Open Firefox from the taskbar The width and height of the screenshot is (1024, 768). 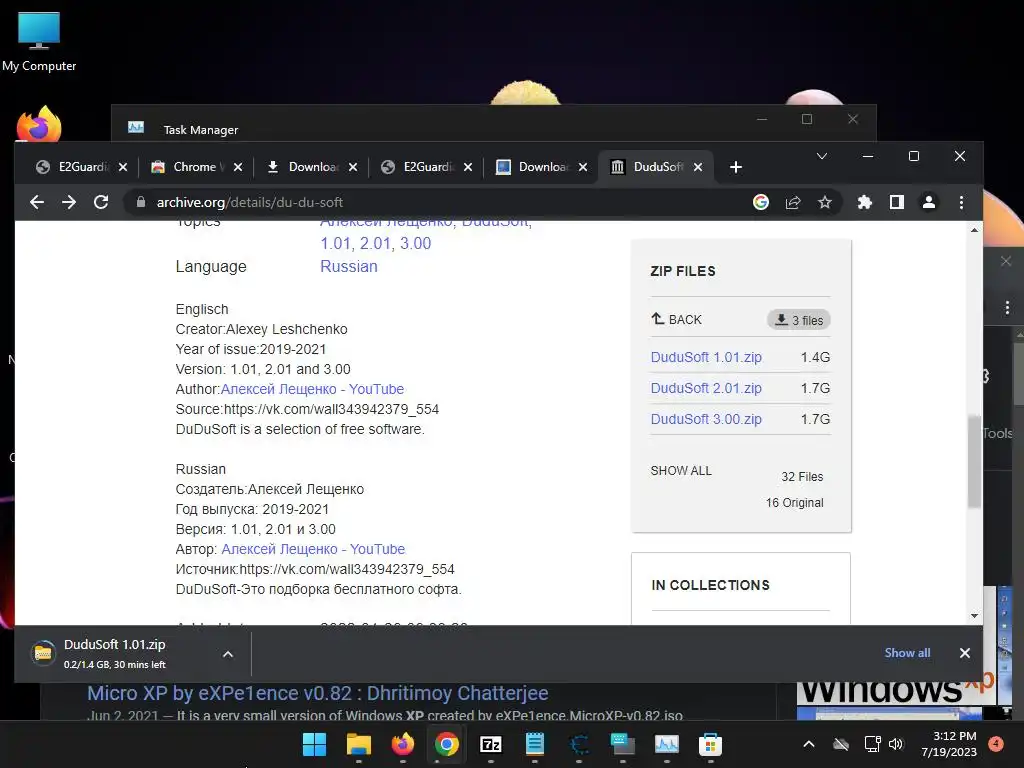coord(402,744)
